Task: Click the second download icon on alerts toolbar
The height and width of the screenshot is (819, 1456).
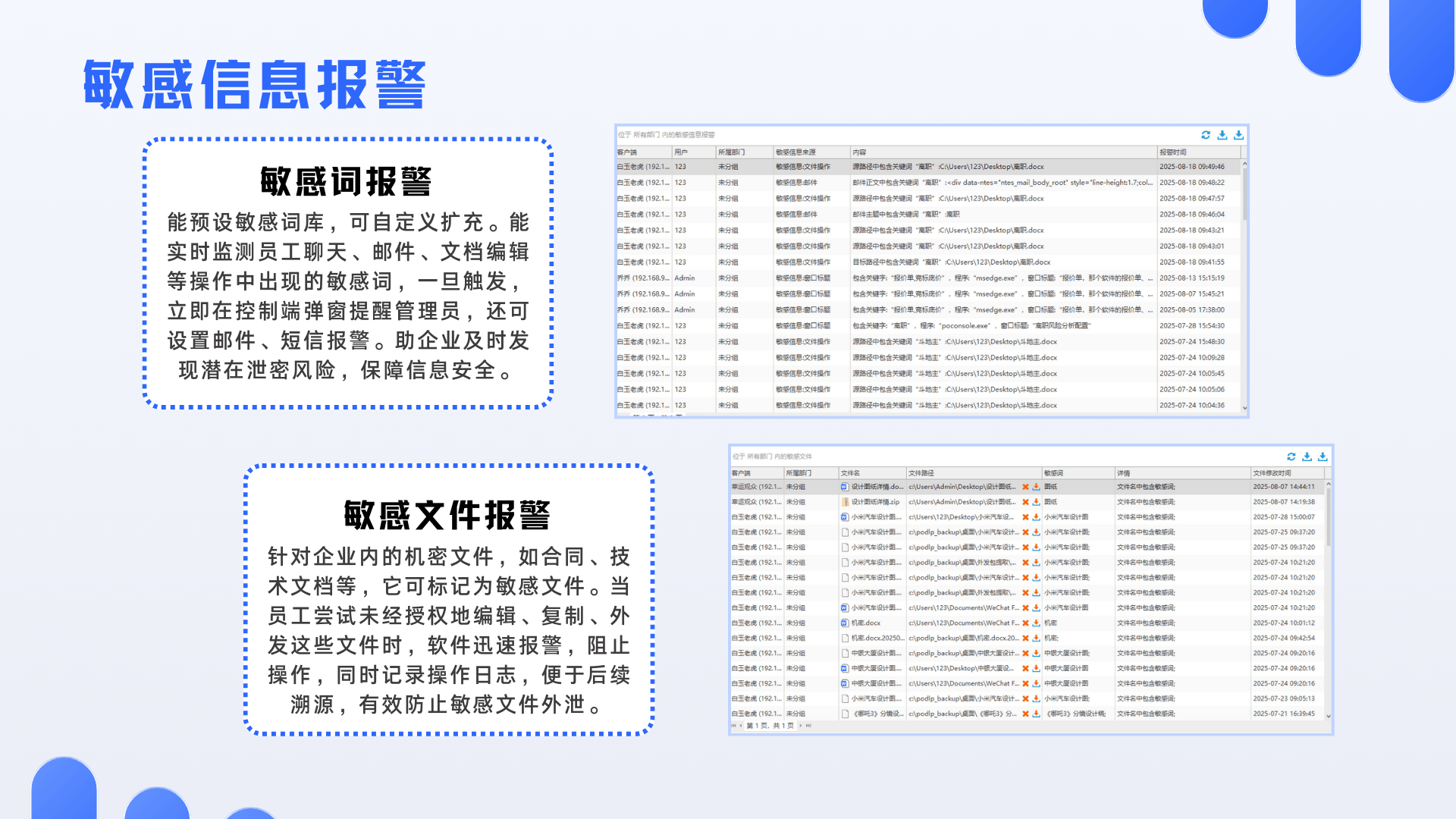Action: (x=1238, y=135)
